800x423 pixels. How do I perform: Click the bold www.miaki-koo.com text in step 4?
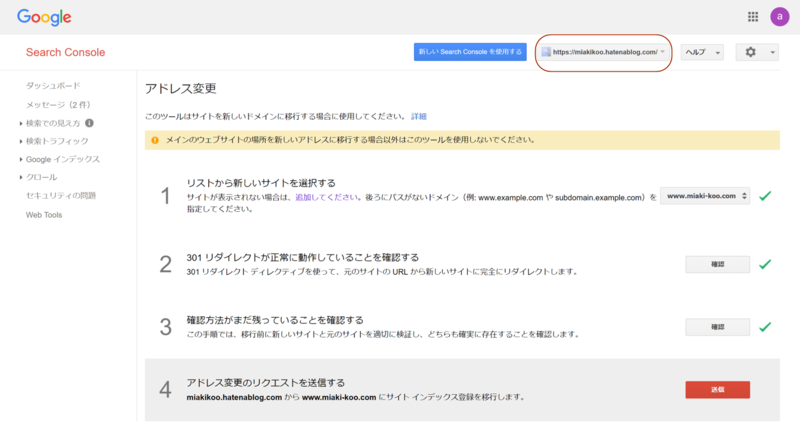pos(339,397)
